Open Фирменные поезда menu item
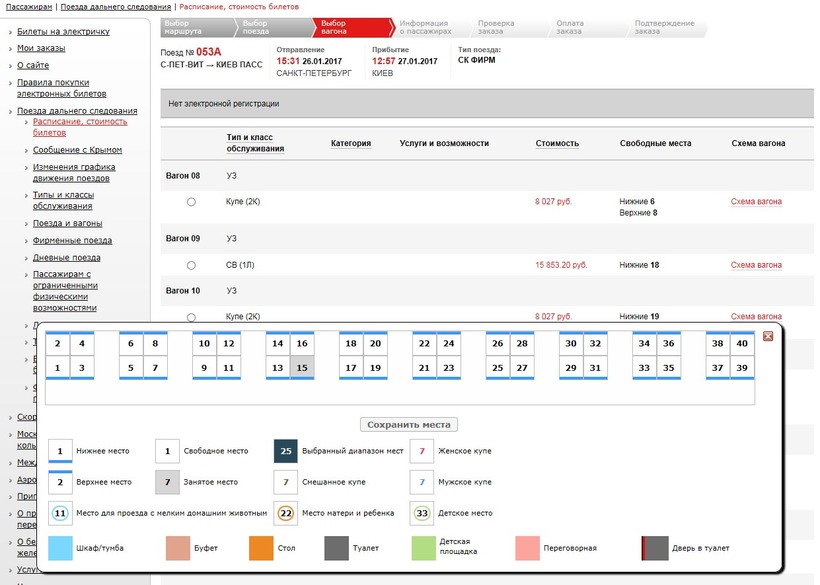 coord(72,241)
